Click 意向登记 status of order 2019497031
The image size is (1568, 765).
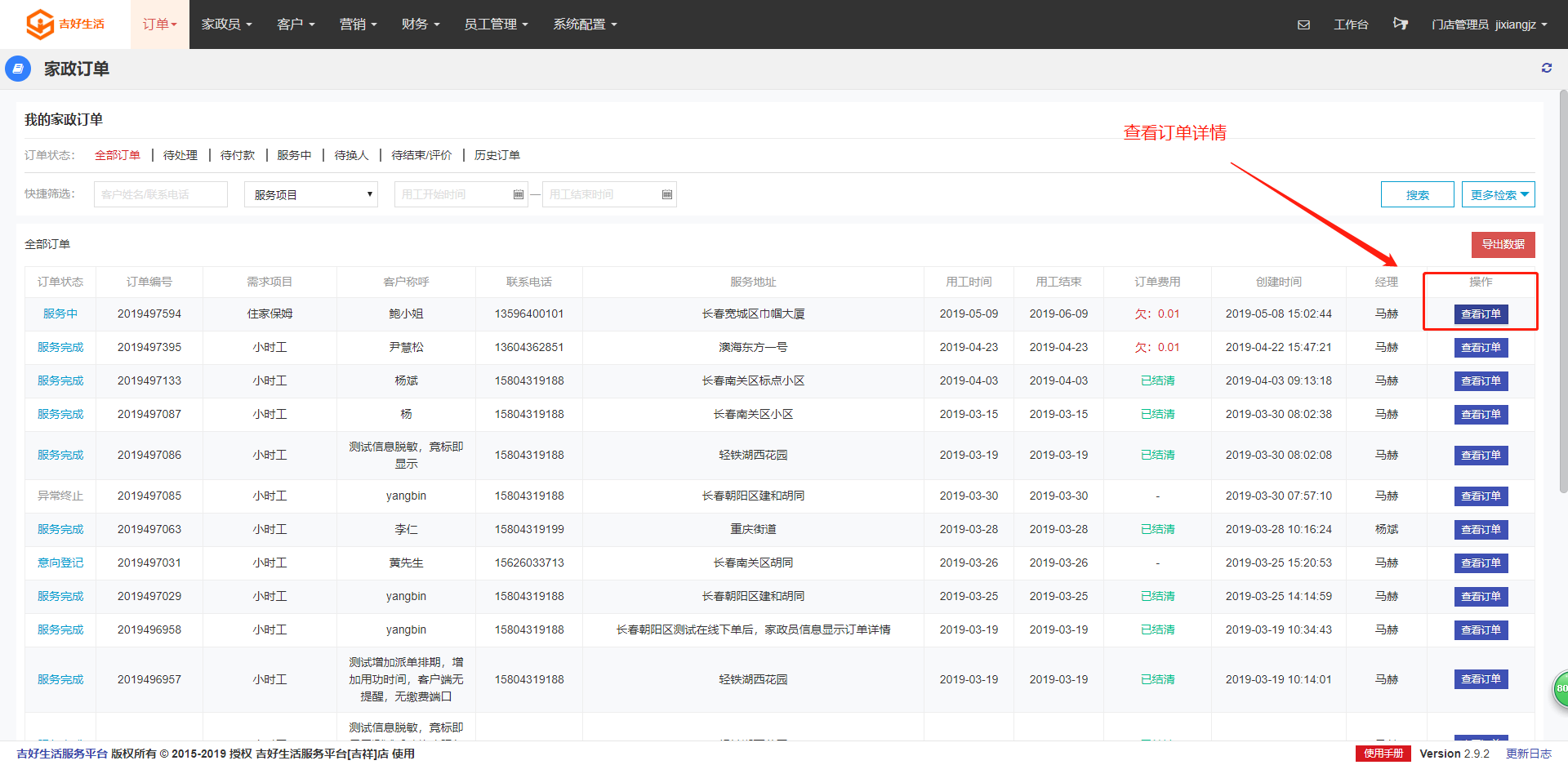point(60,563)
